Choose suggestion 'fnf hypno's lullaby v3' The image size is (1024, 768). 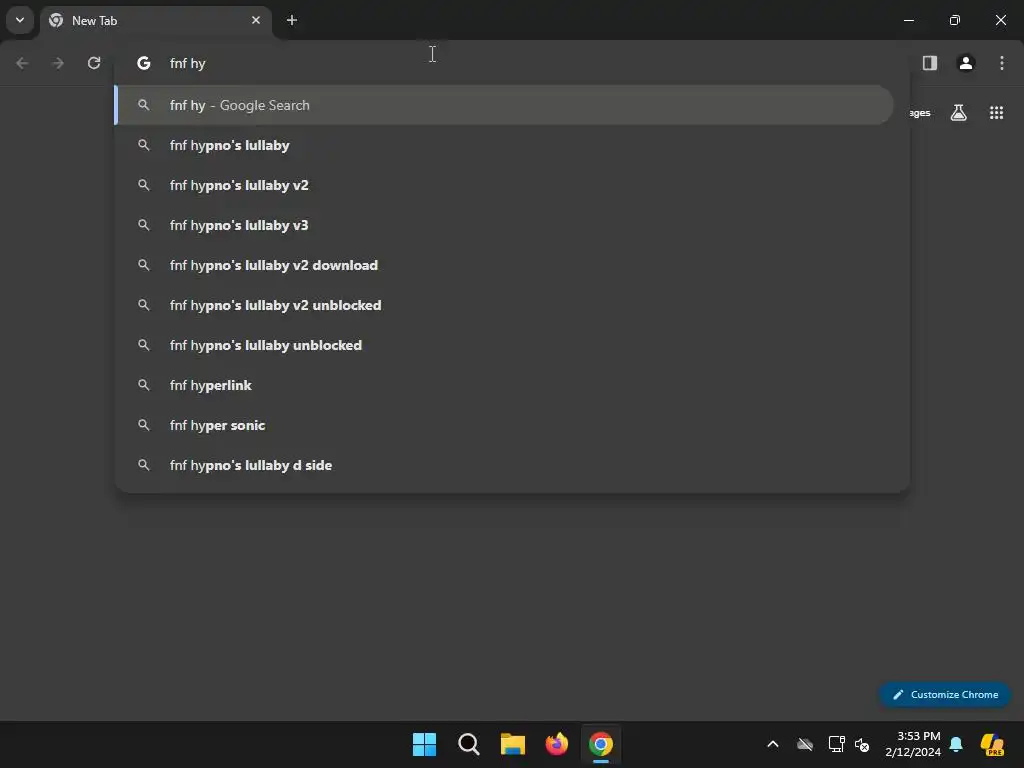click(504, 225)
